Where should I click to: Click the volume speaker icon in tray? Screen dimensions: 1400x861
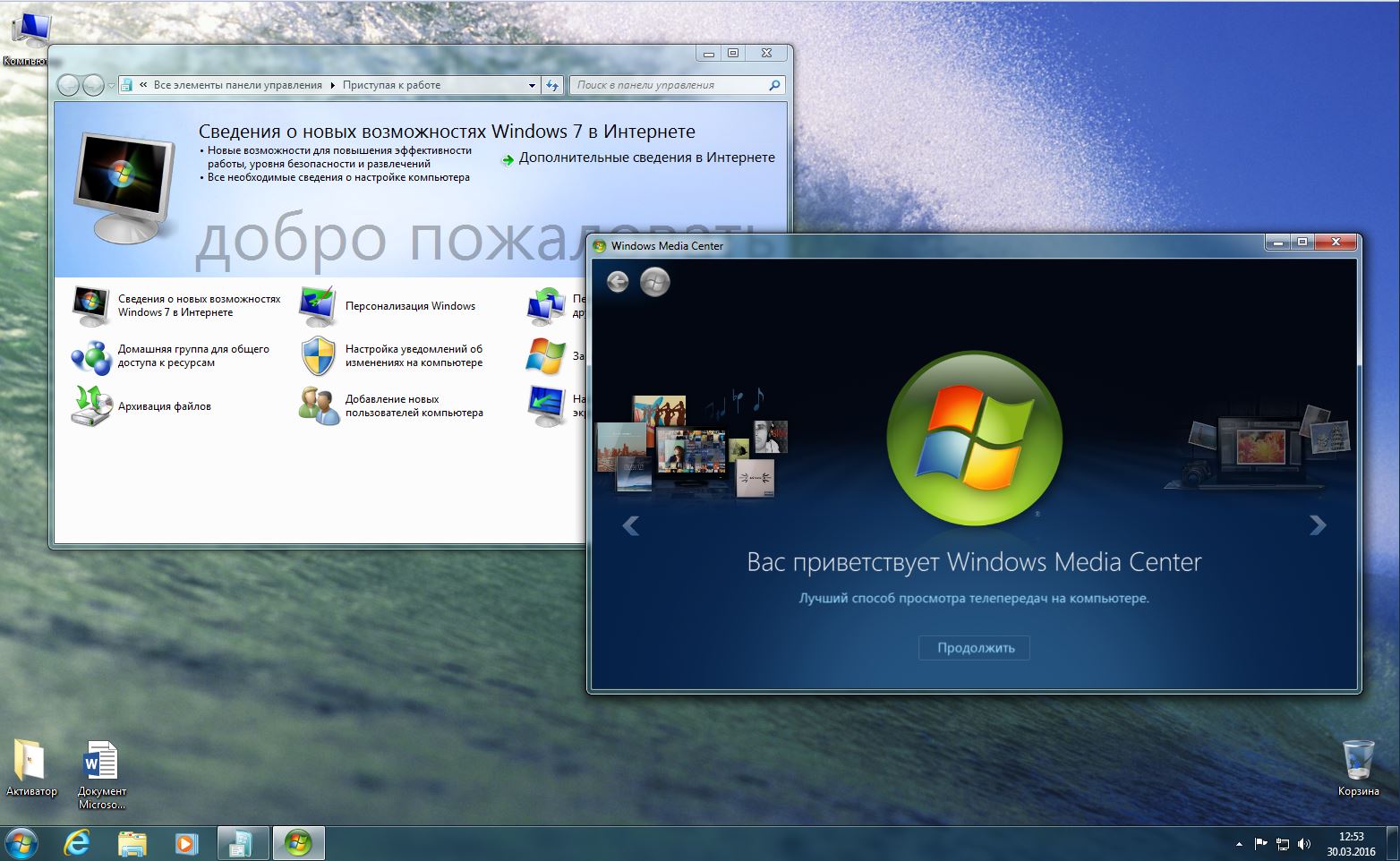click(x=1304, y=843)
